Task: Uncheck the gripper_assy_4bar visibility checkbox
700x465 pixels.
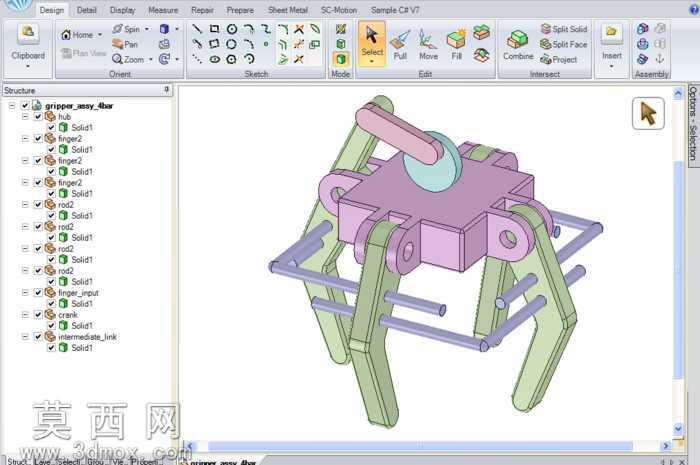Action: pyautogui.click(x=25, y=106)
